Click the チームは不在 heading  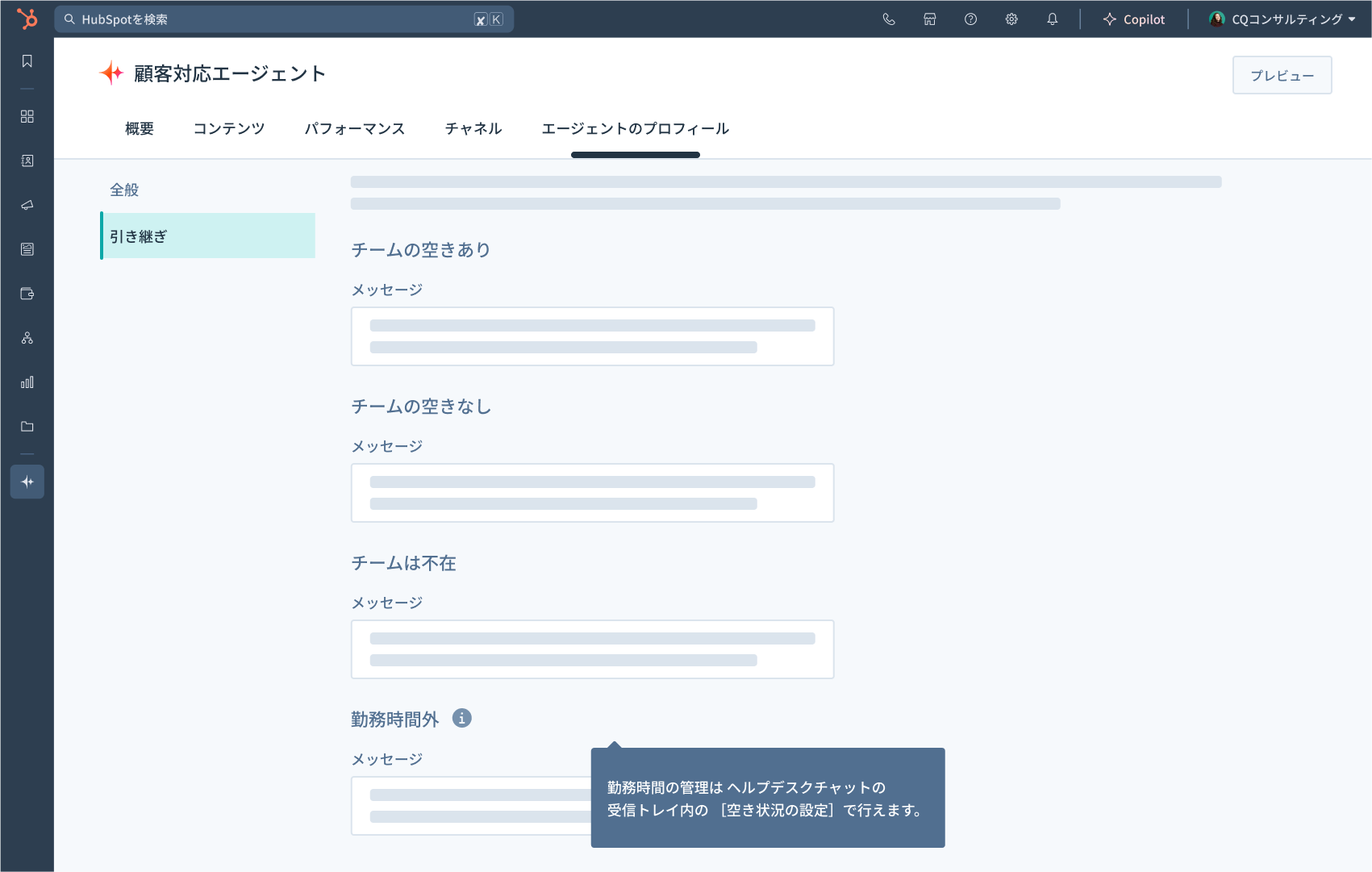404,563
